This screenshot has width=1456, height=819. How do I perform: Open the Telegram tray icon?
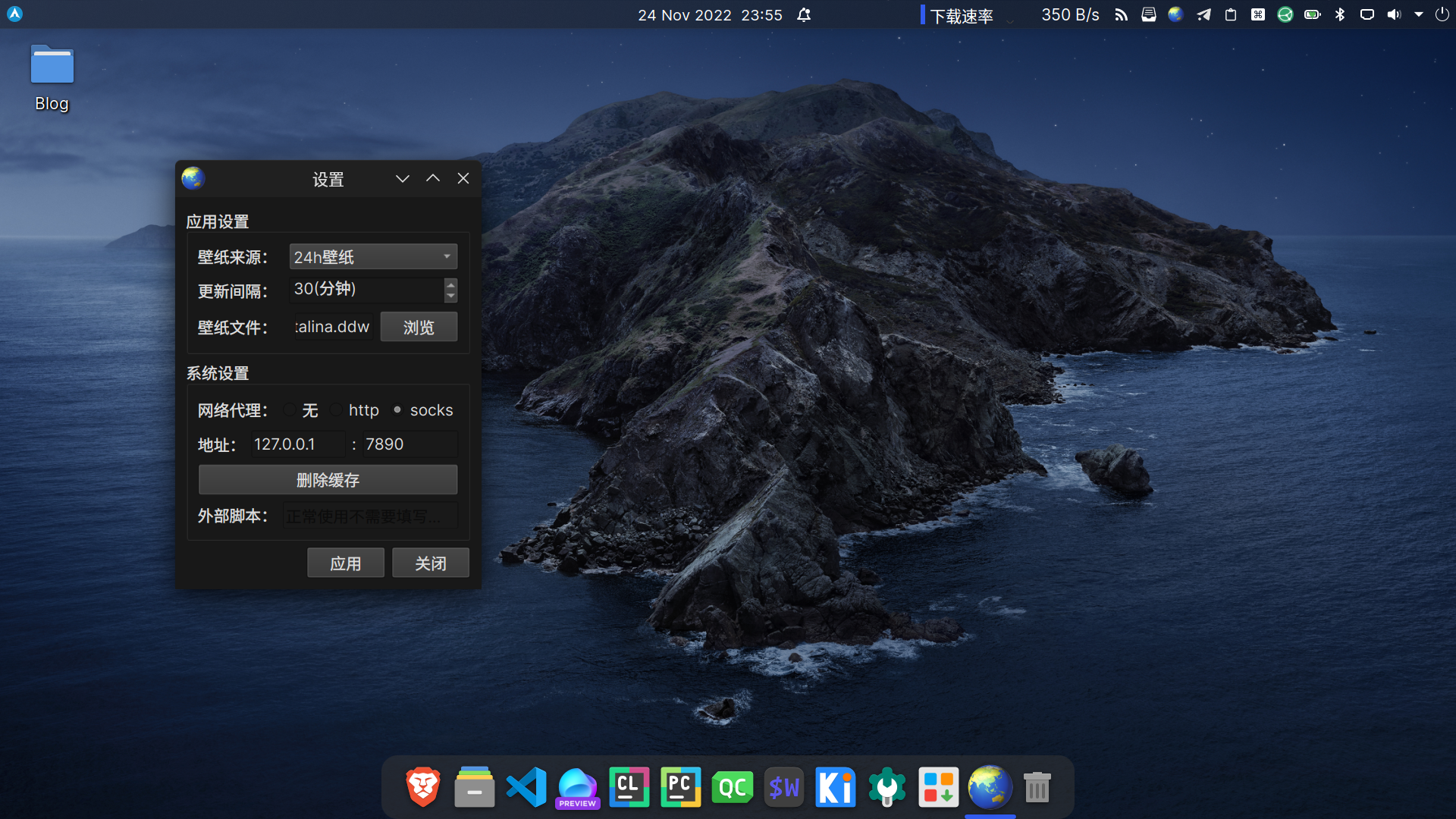(x=1203, y=14)
